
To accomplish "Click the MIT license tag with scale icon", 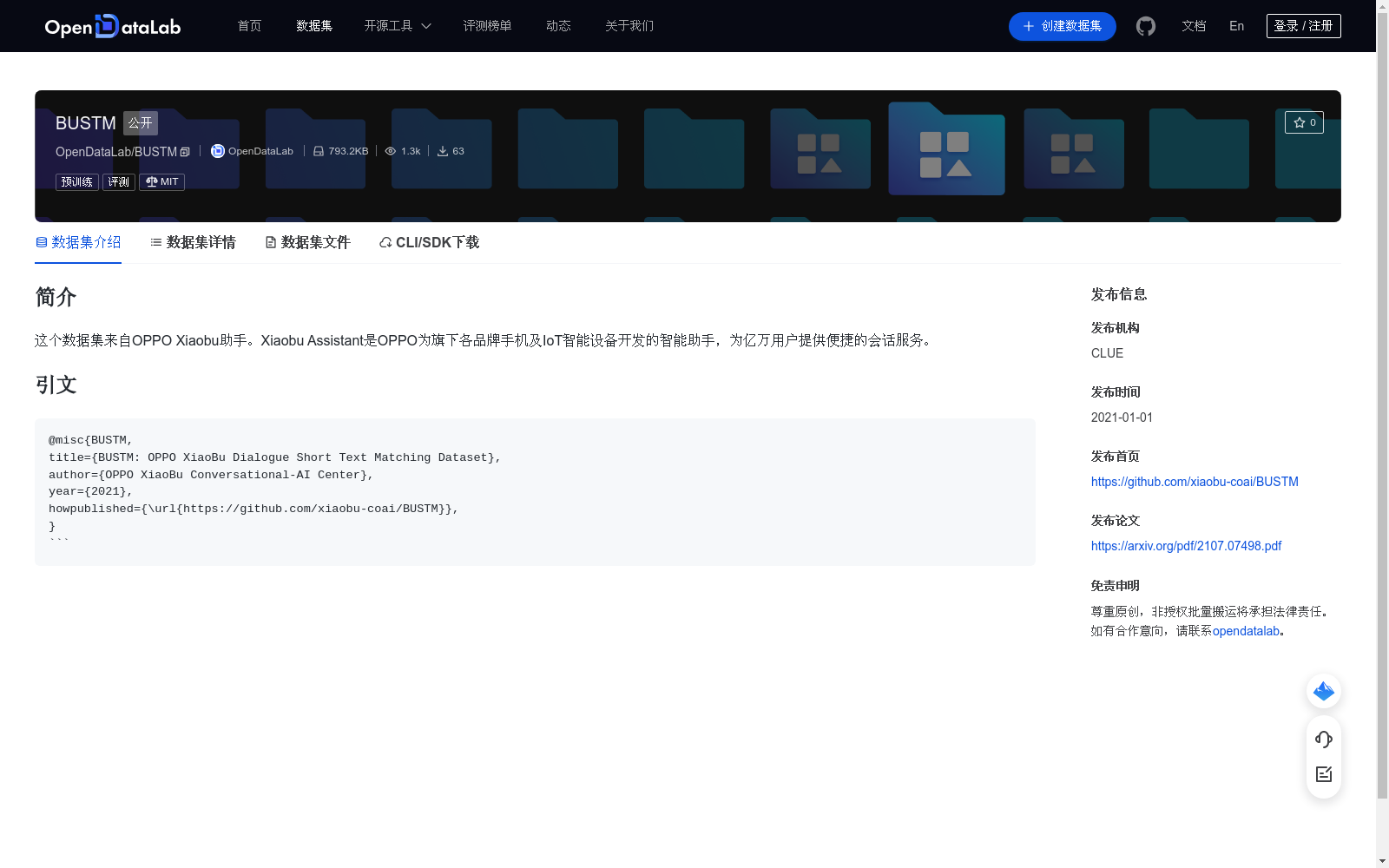I will (161, 181).
